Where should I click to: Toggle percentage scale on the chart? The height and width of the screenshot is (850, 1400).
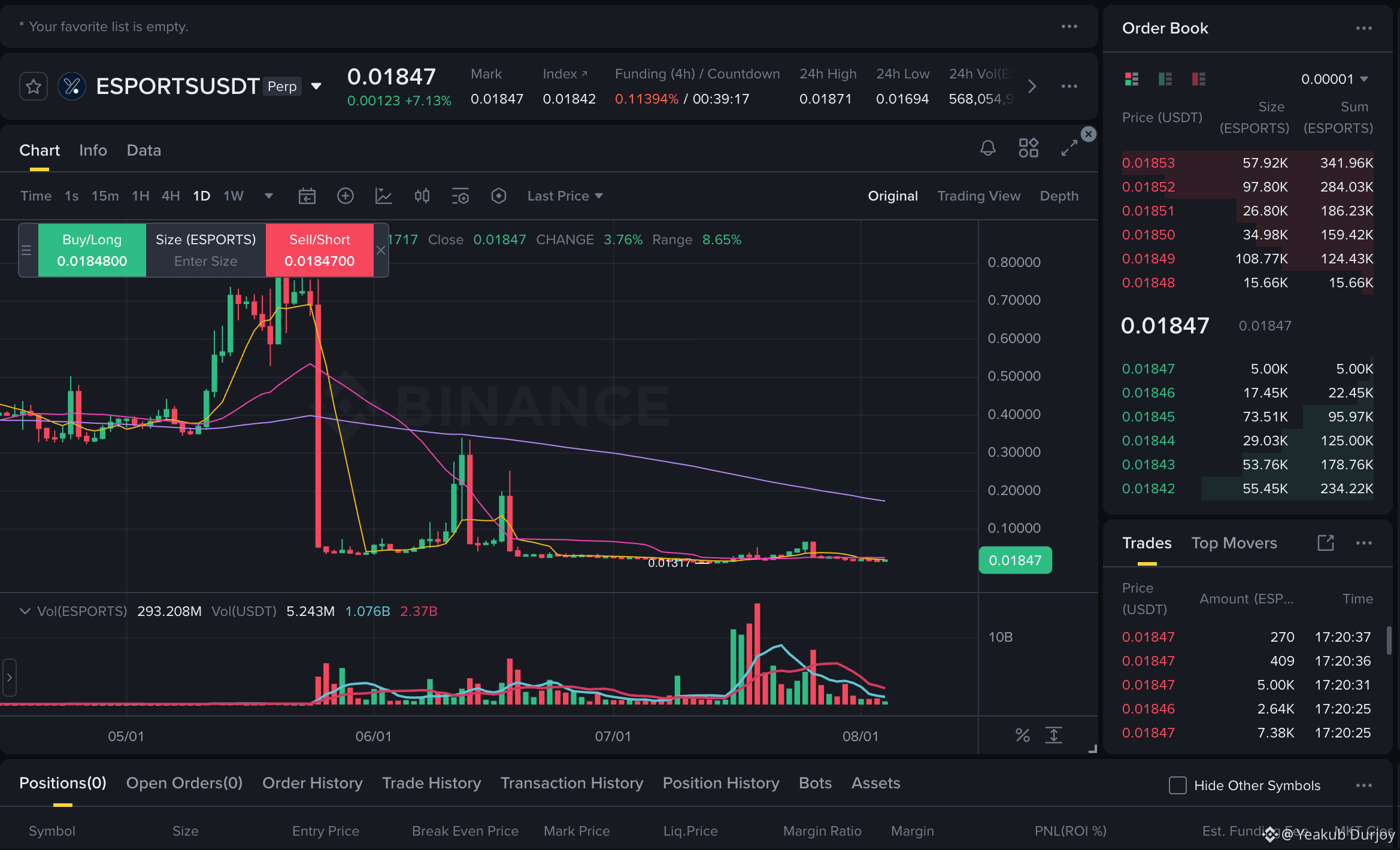pyautogui.click(x=1023, y=736)
